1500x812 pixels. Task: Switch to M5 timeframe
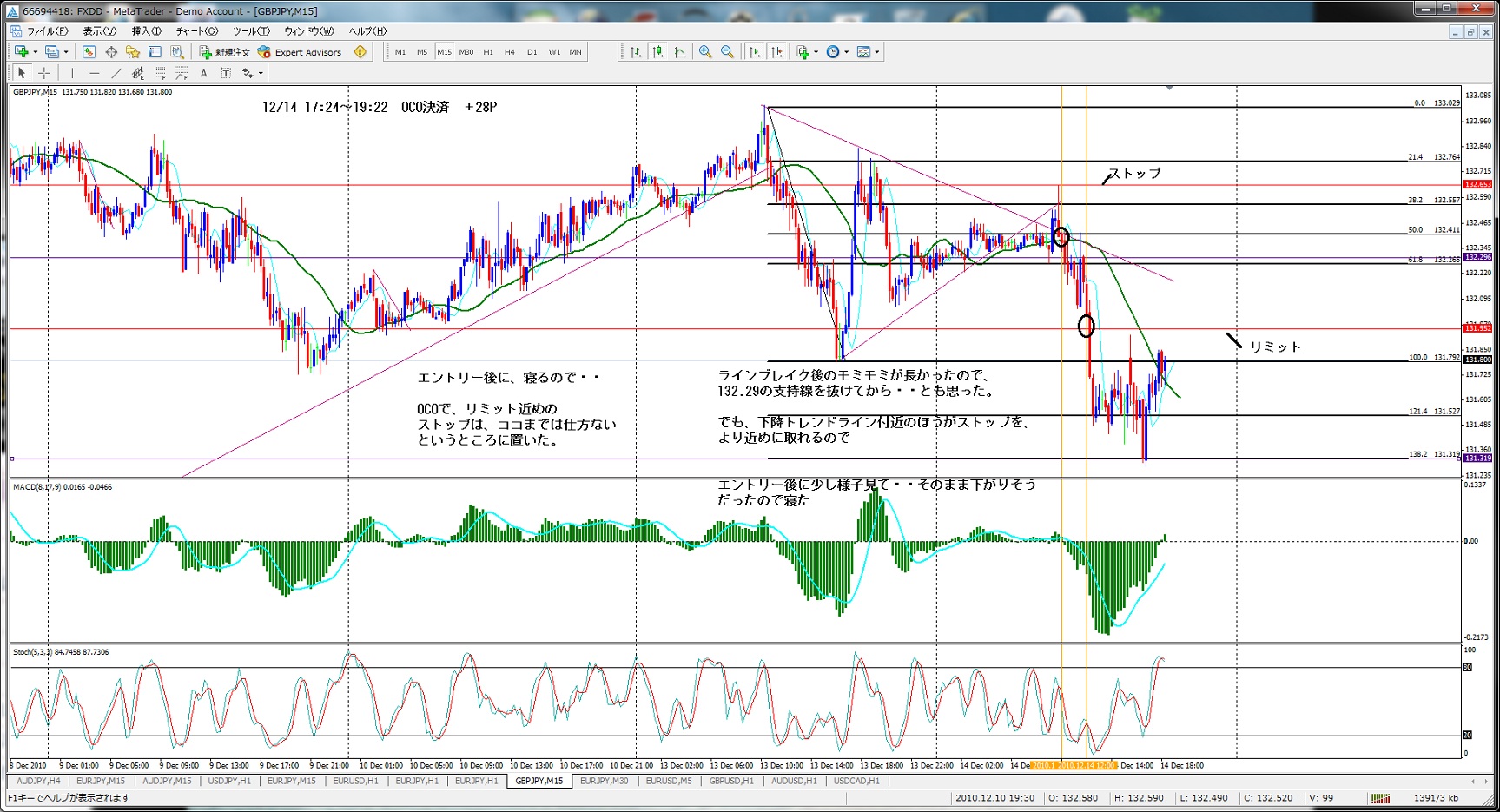pyautogui.click(x=422, y=52)
